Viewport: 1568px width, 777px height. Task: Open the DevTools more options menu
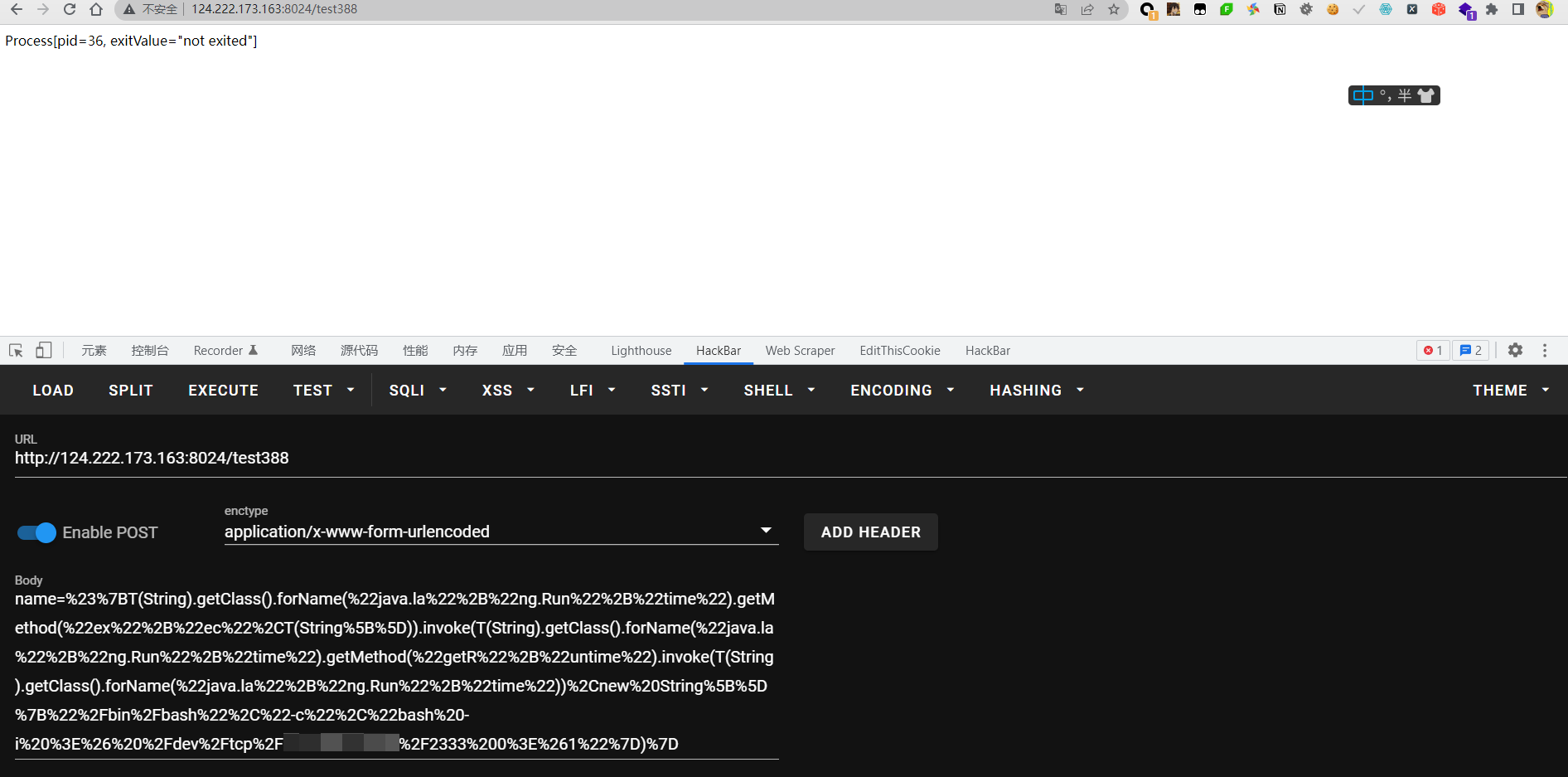[1545, 350]
